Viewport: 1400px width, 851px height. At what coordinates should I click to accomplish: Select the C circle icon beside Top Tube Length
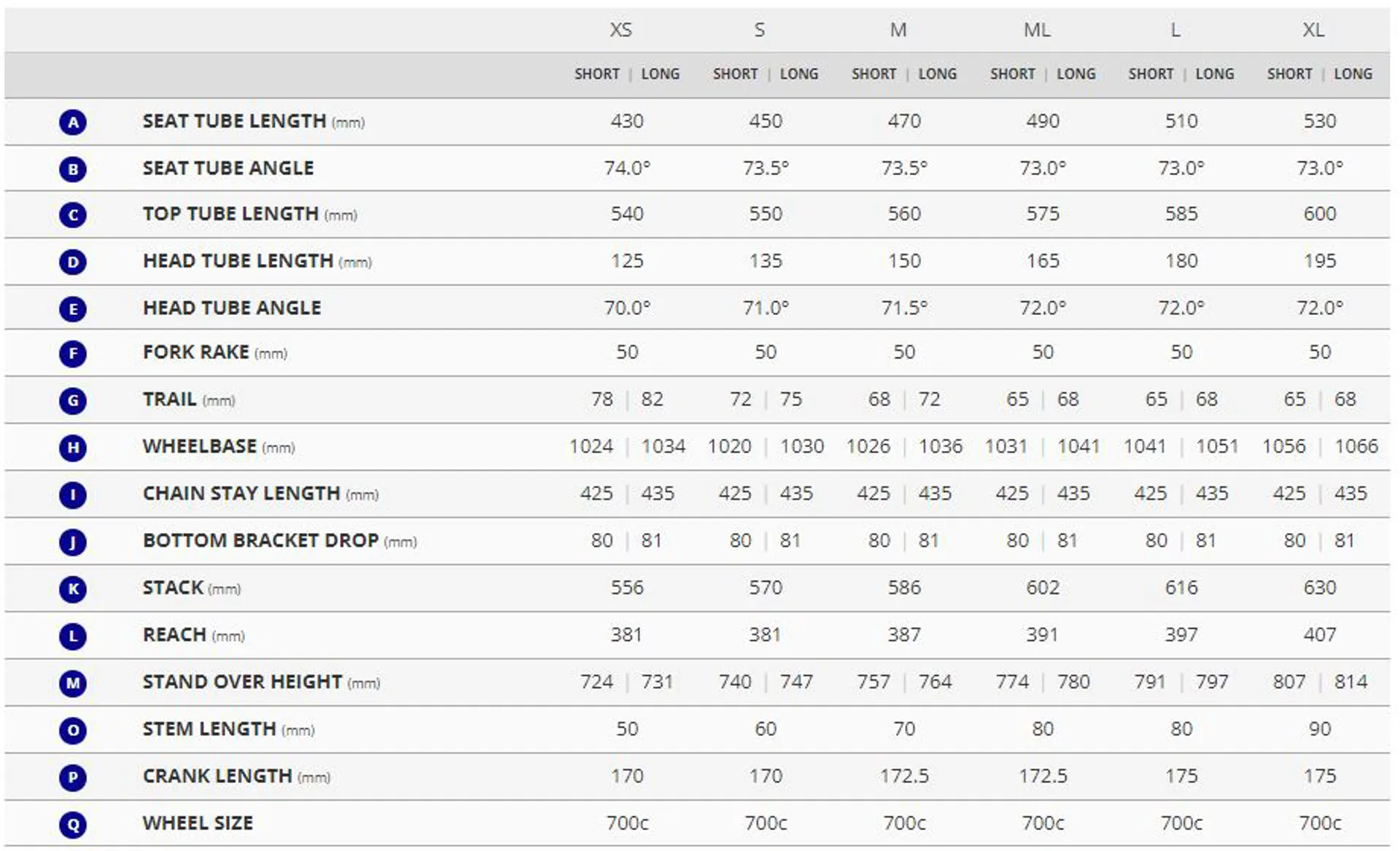[73, 215]
